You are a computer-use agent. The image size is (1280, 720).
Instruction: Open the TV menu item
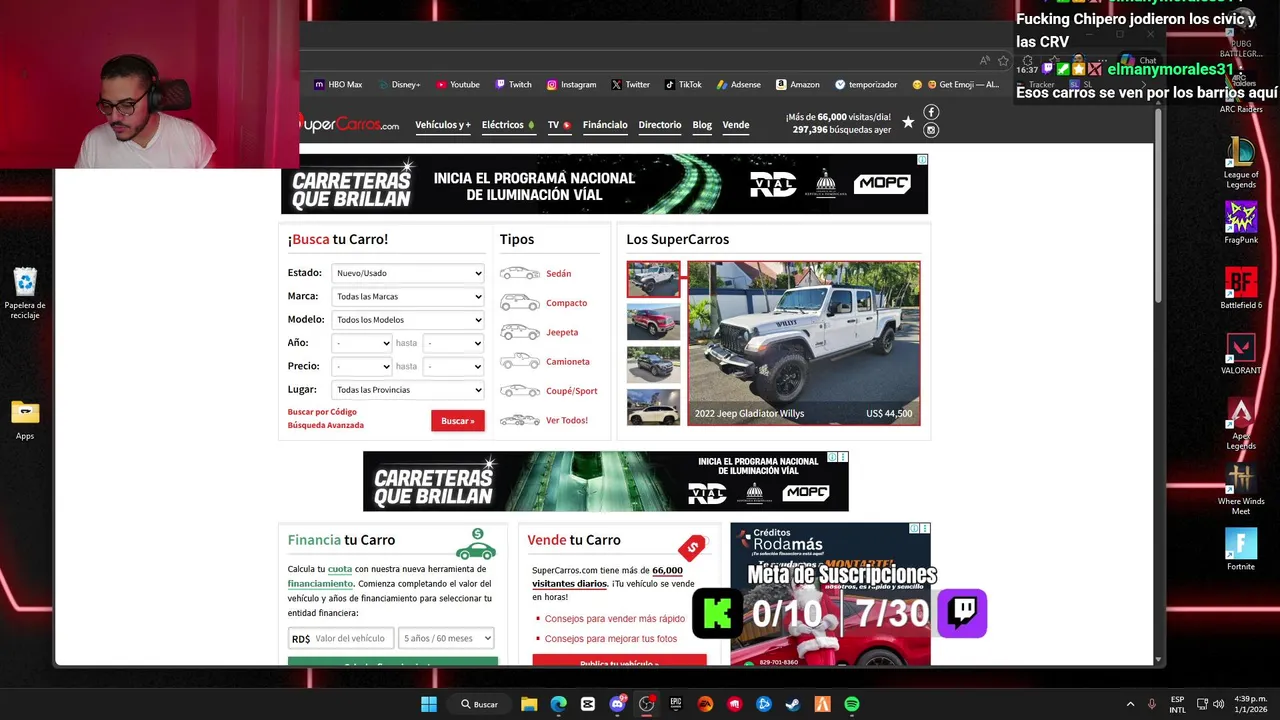click(x=559, y=125)
